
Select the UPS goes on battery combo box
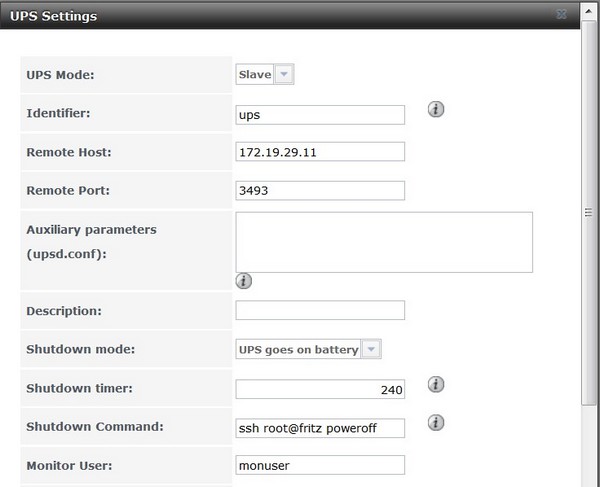[x=308, y=349]
